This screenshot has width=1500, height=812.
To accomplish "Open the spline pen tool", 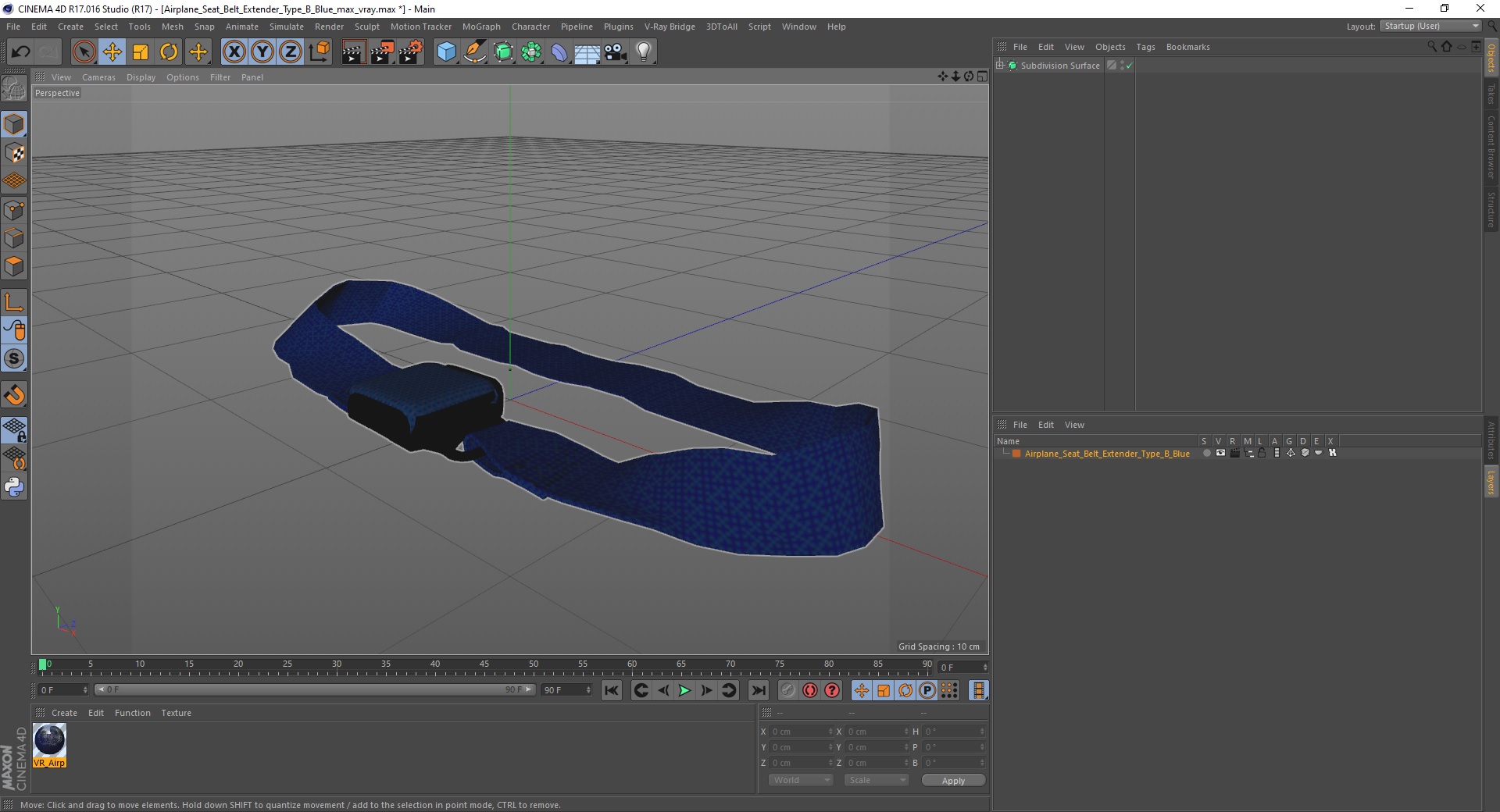I will coord(475,52).
